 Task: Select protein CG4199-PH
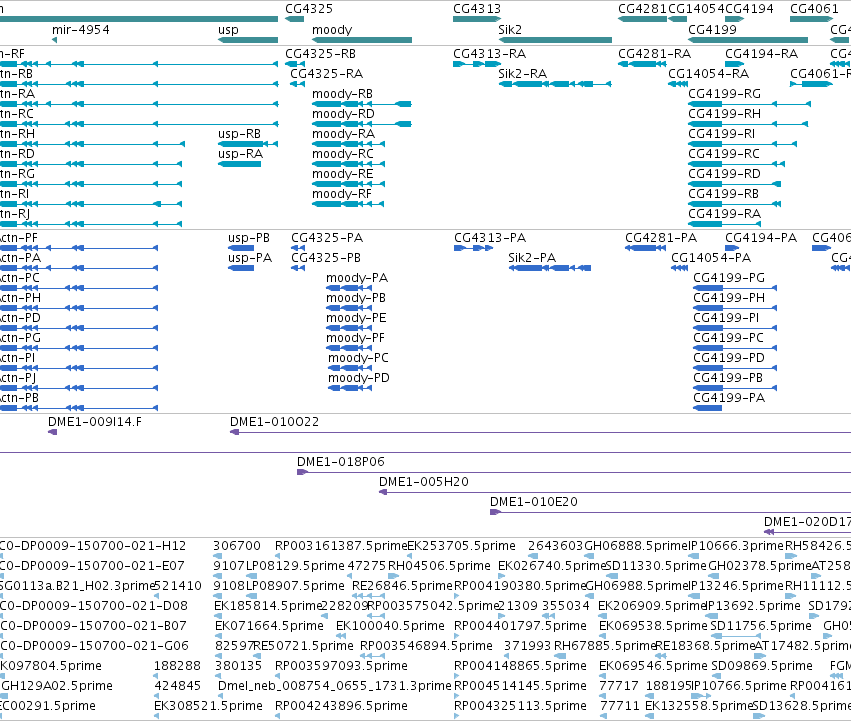coord(735,308)
